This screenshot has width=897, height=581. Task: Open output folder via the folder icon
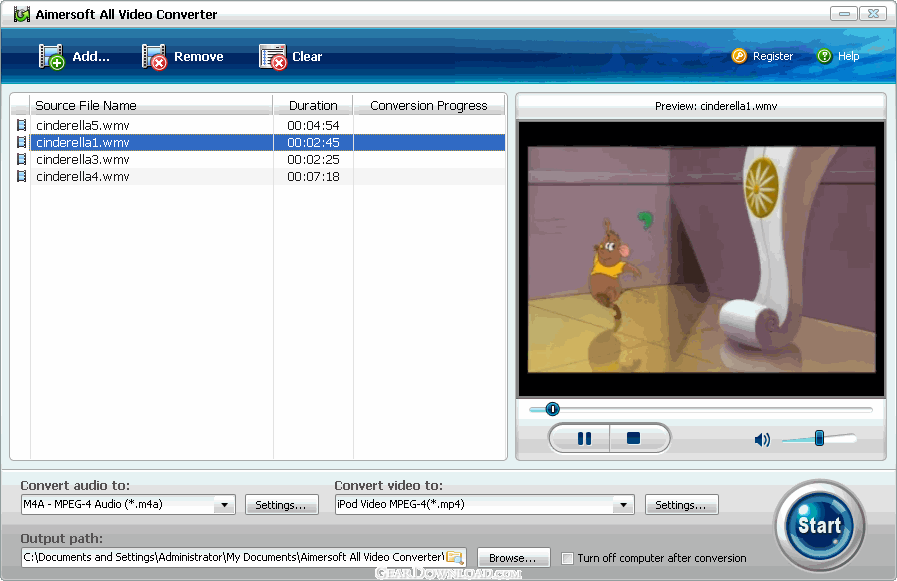click(x=455, y=557)
